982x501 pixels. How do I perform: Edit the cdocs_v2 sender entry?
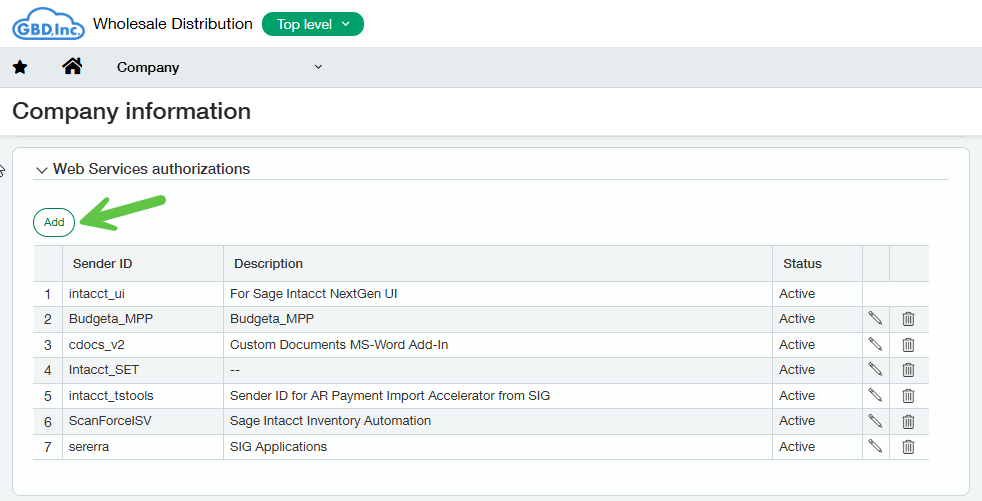pos(875,344)
